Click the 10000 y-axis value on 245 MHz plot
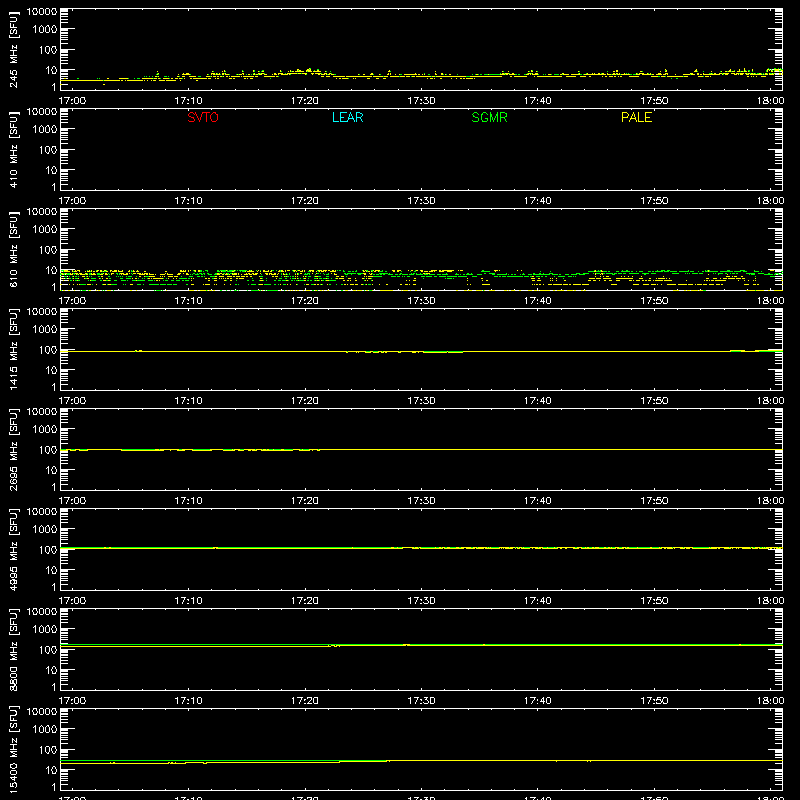The height and width of the screenshot is (800, 800). [42, 12]
